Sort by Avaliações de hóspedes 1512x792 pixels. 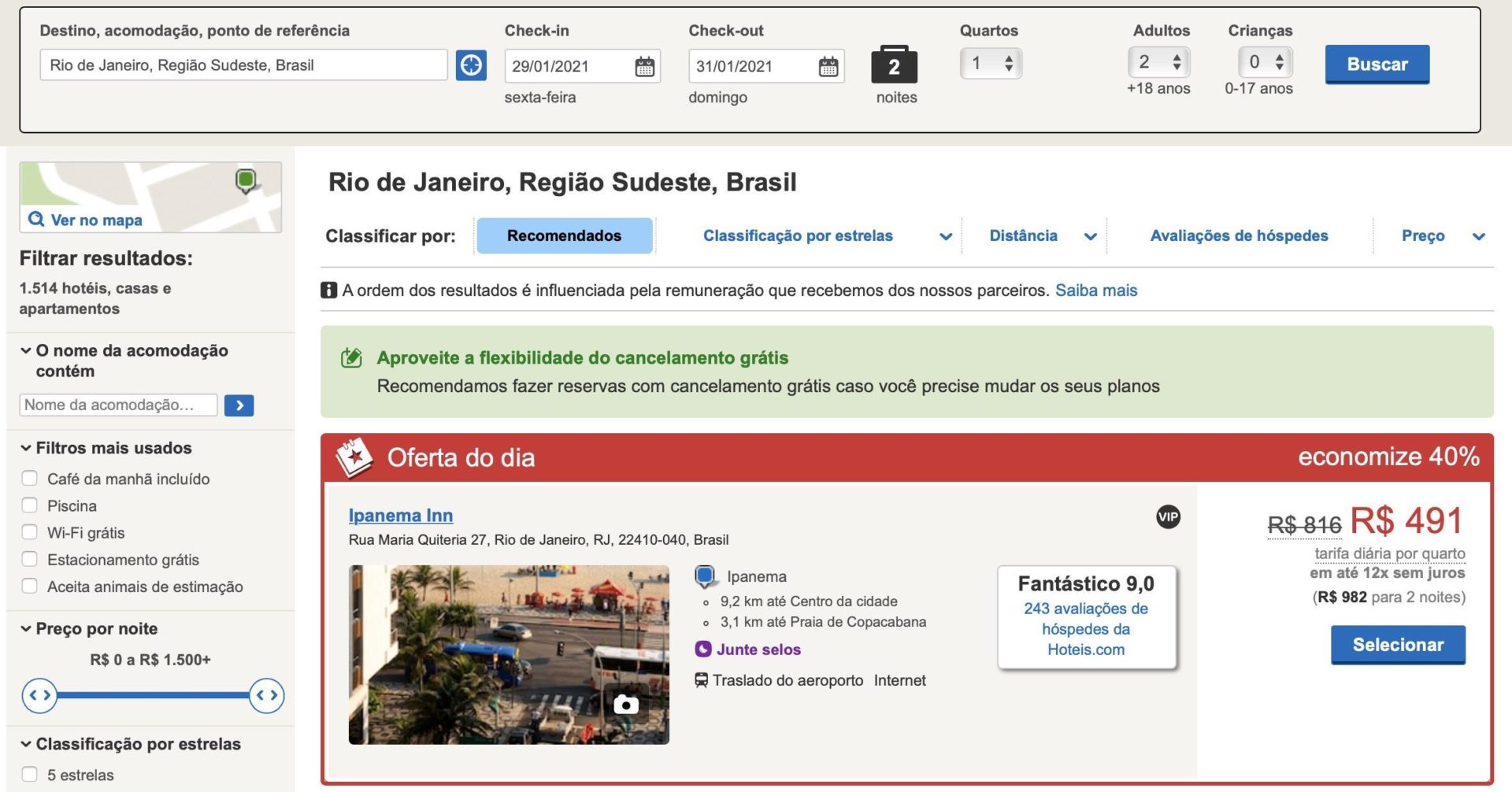tap(1239, 235)
